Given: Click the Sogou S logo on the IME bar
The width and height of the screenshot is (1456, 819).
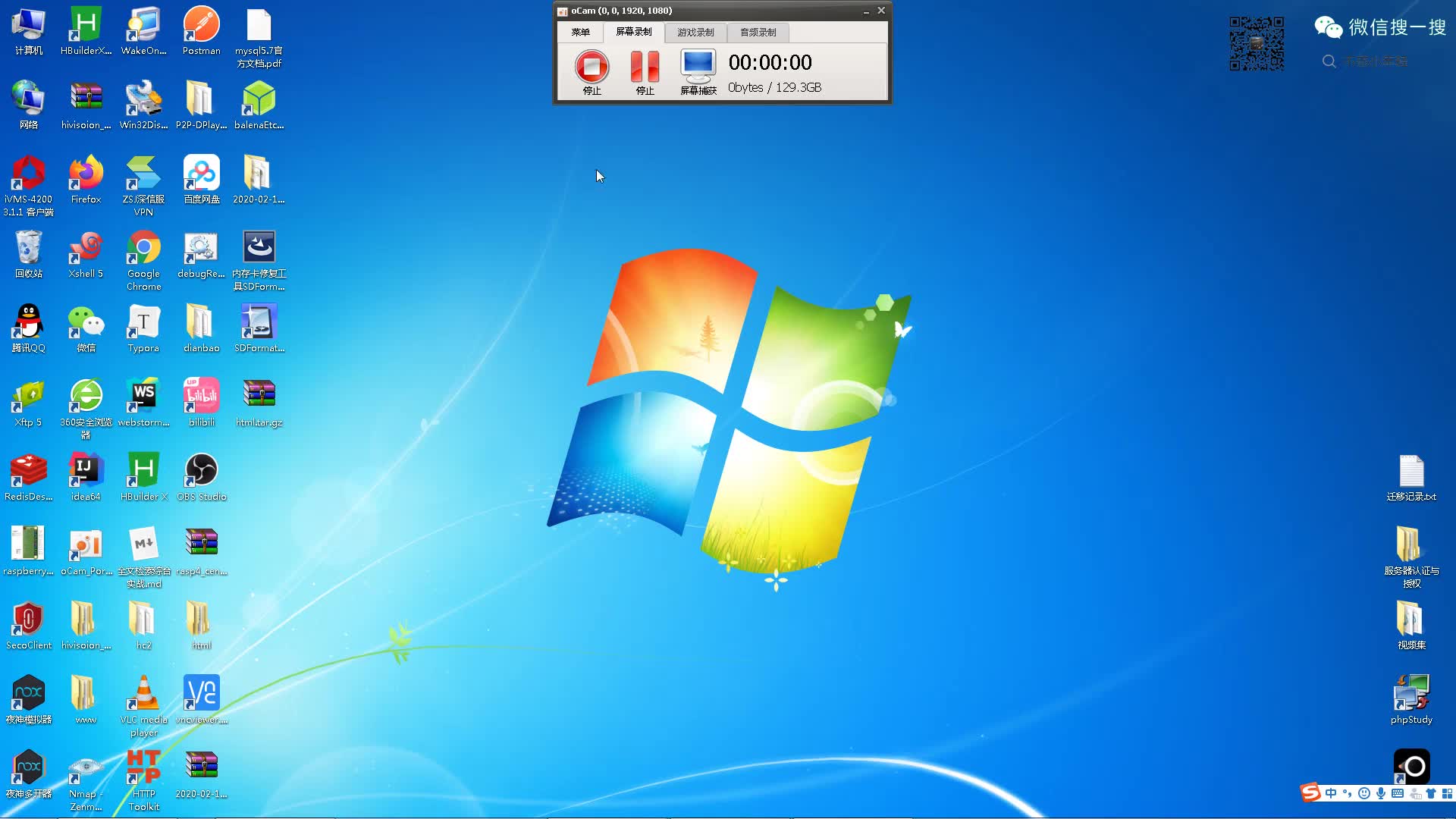Looking at the screenshot, I should [1310, 792].
